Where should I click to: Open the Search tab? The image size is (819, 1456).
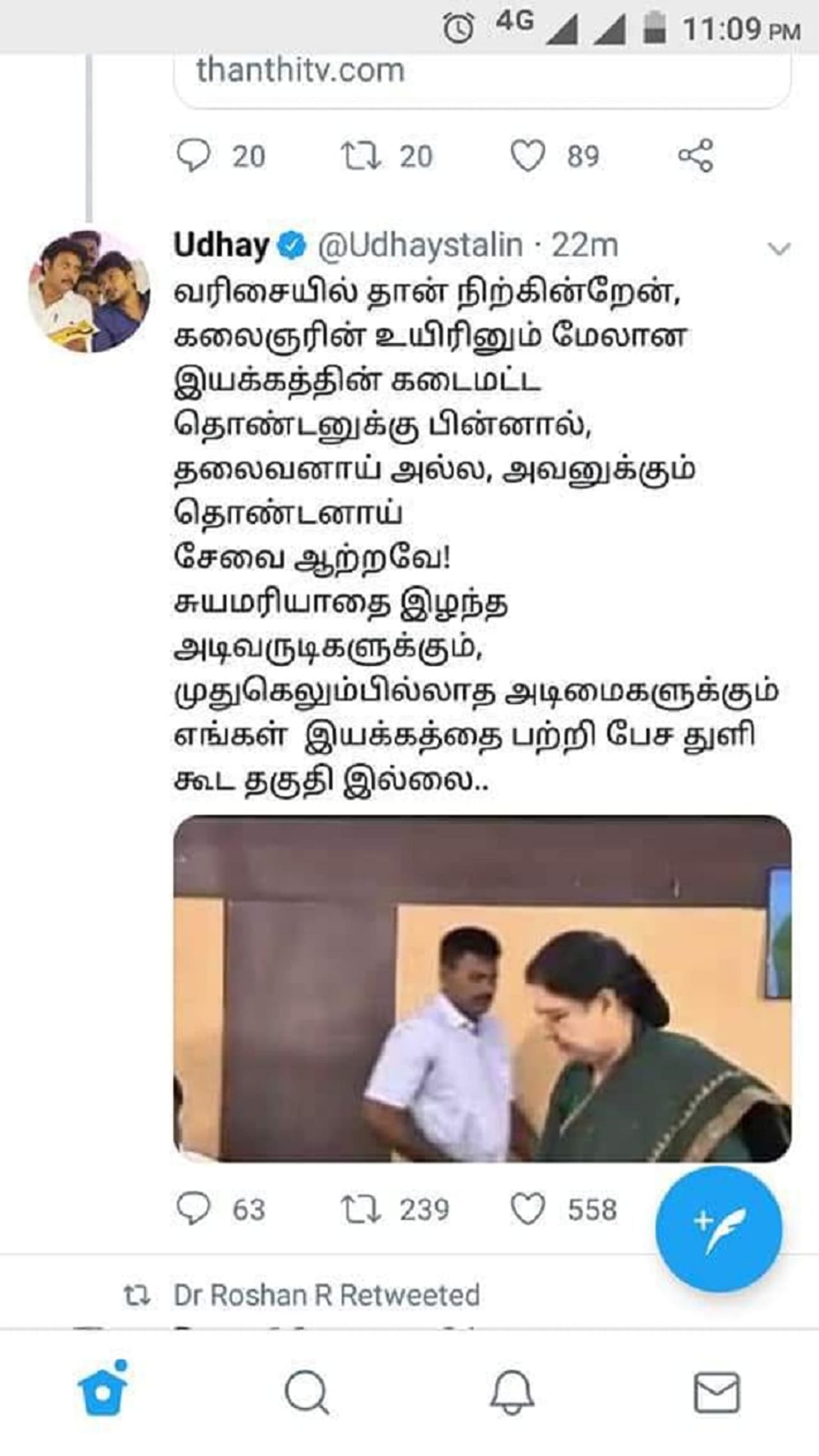(x=307, y=1393)
